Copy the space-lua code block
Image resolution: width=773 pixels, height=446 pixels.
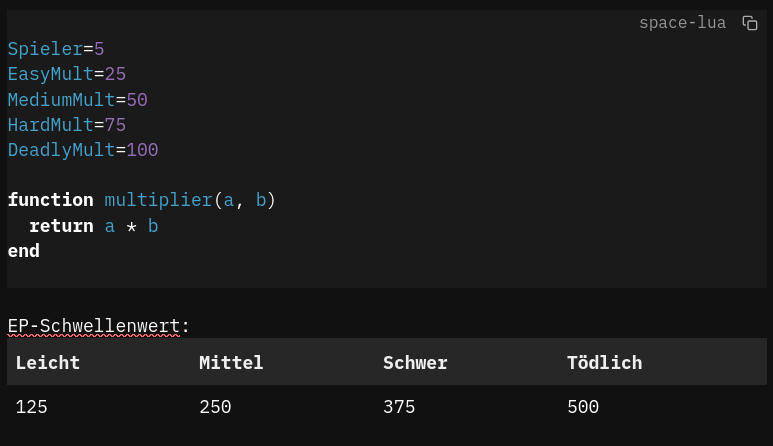coord(750,23)
